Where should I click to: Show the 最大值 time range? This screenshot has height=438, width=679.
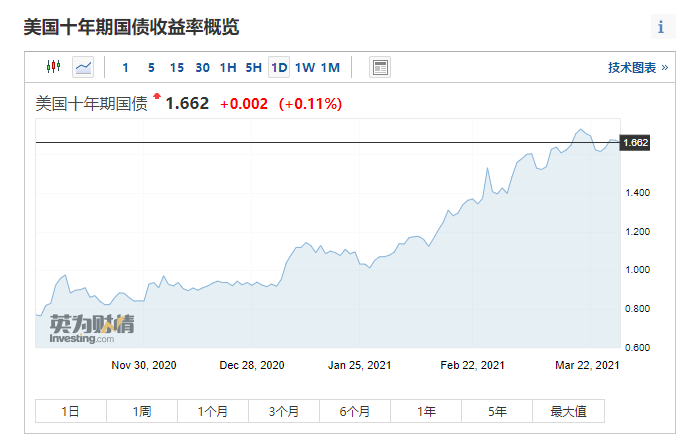[x=569, y=411]
